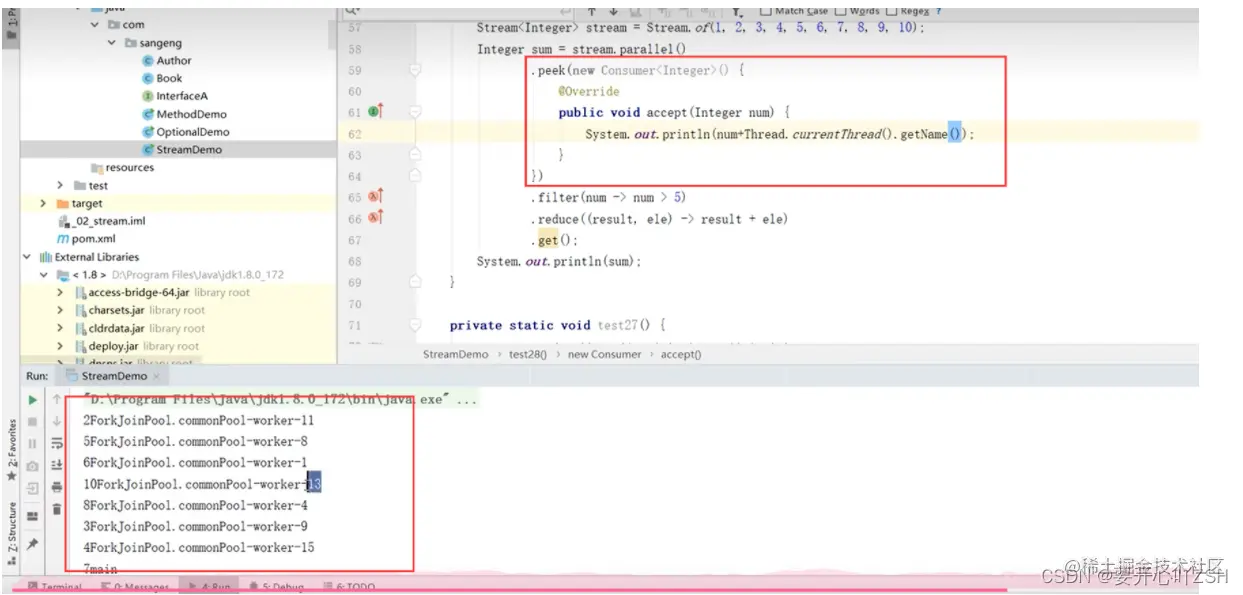Click the down arrow in Run console toolbar

click(57, 422)
